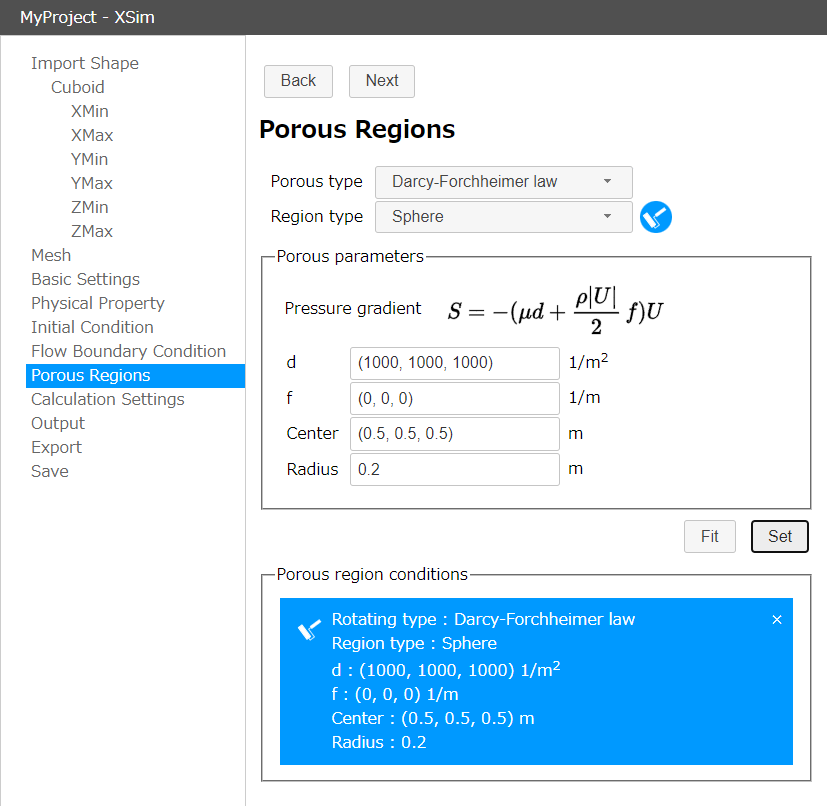Select the Porous Regions step
Image resolution: width=827 pixels, height=806 pixels.
click(136, 376)
